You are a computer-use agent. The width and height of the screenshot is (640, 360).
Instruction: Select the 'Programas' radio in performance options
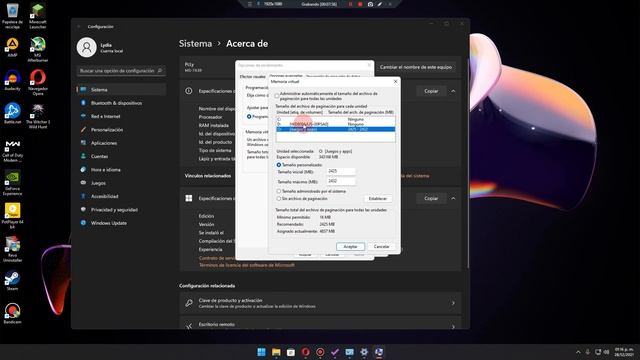[x=249, y=116]
